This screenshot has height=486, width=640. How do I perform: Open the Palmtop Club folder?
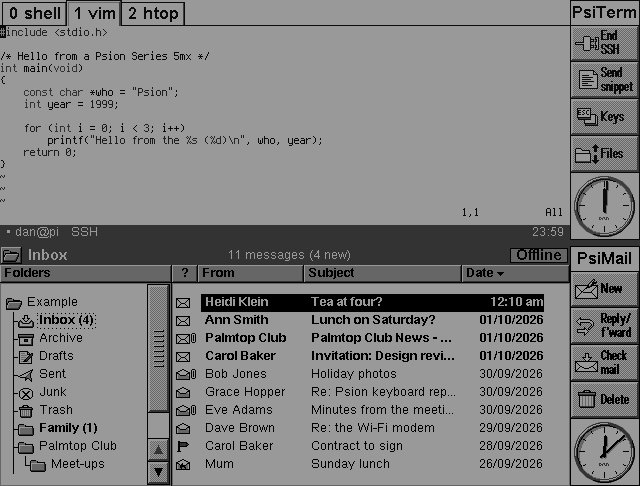[x=78, y=446]
